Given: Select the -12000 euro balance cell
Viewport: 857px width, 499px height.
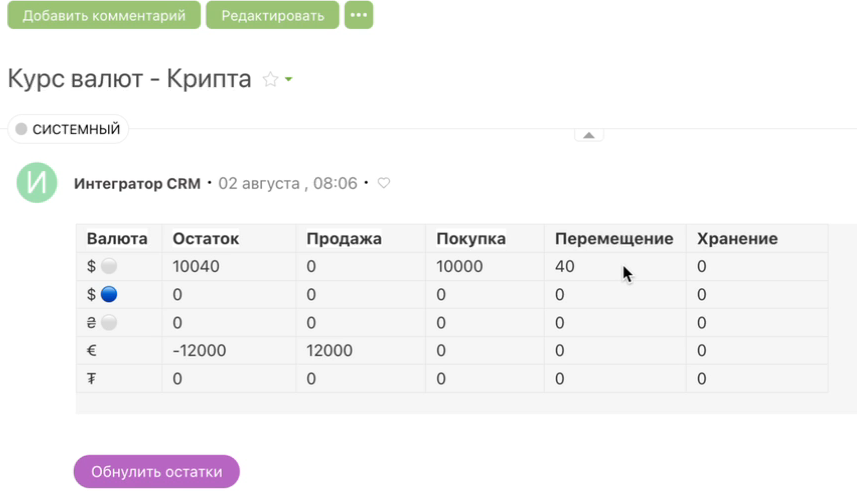Looking at the screenshot, I should click(x=199, y=351).
